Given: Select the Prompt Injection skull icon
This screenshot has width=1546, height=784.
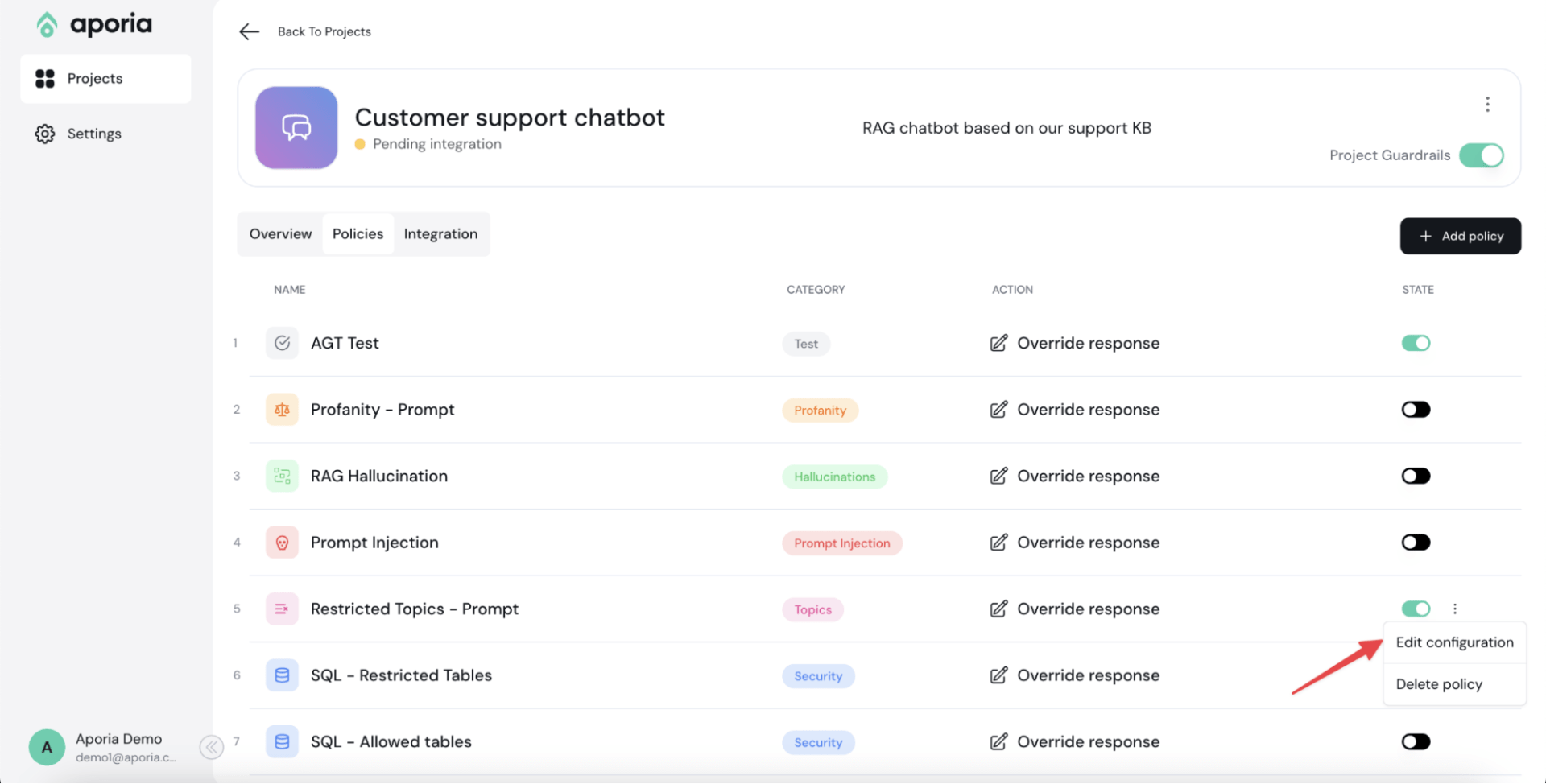Looking at the screenshot, I should [x=282, y=542].
